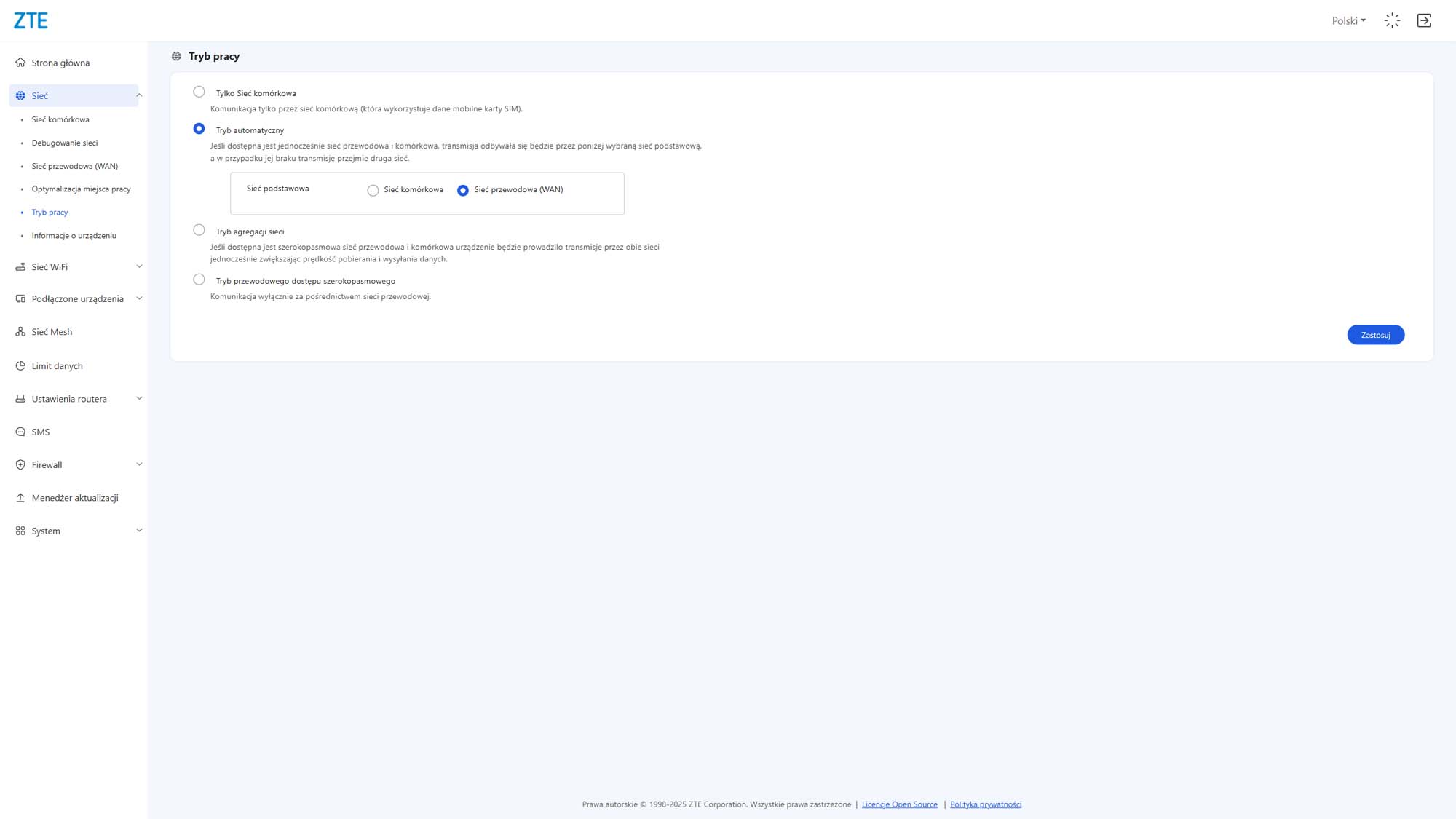Click the shield icon beside Firewall
Image resolution: width=1456 pixels, height=819 pixels.
click(x=20, y=464)
